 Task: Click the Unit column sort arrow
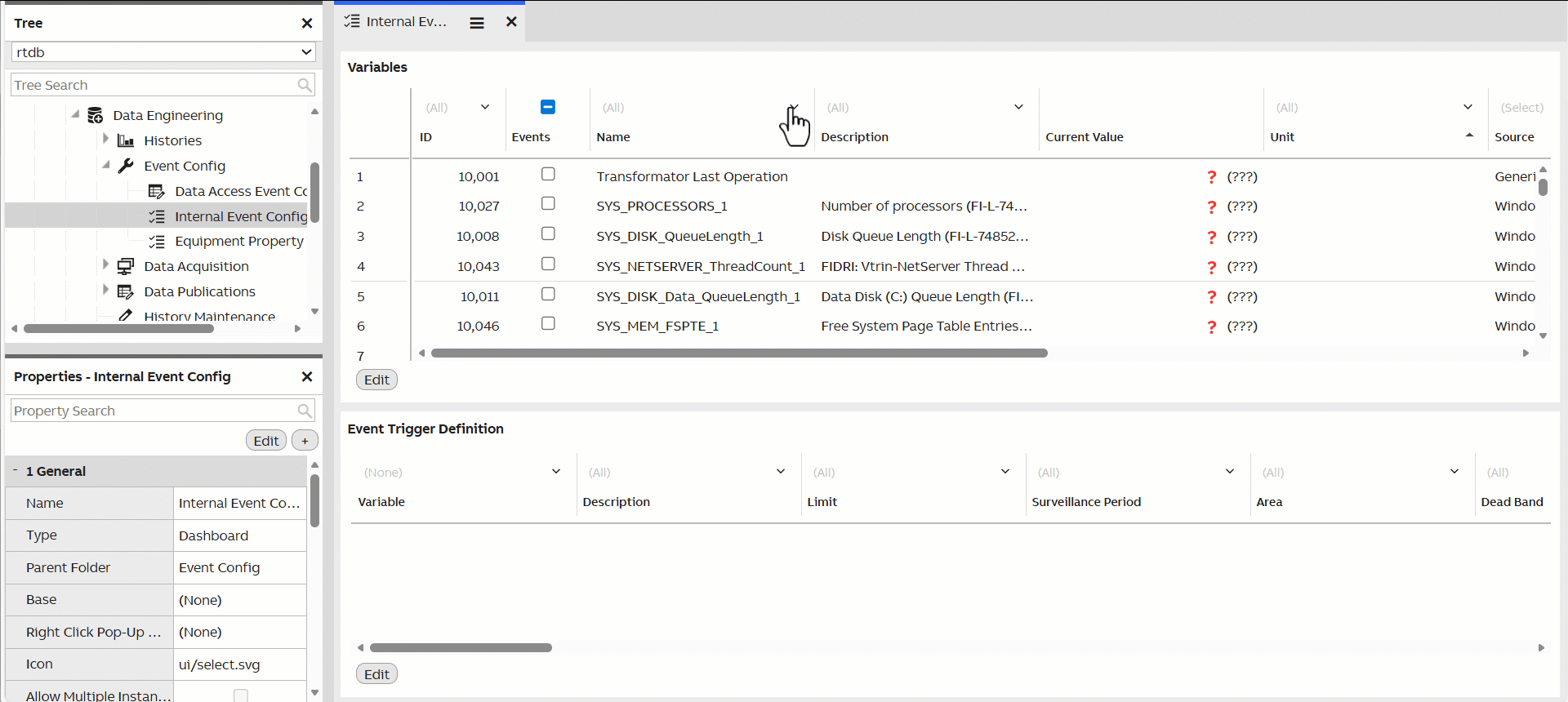(x=1469, y=136)
